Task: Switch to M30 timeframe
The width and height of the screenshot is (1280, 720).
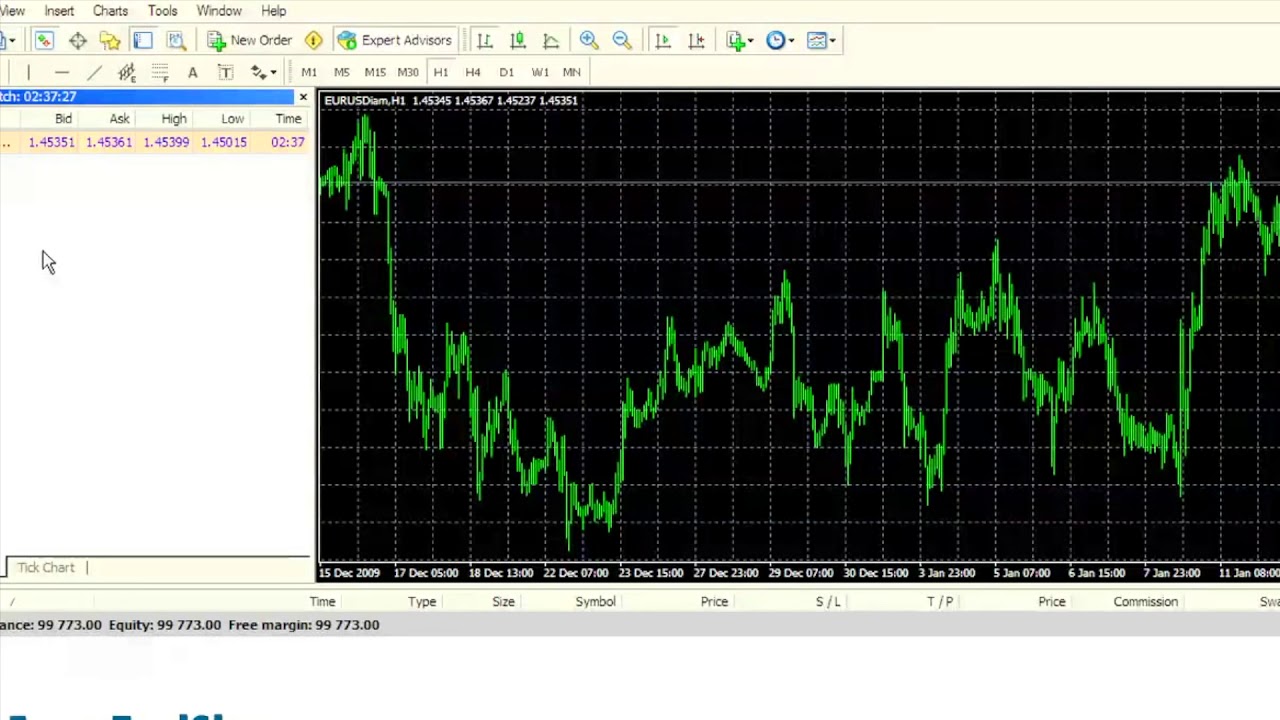Action: click(x=408, y=72)
